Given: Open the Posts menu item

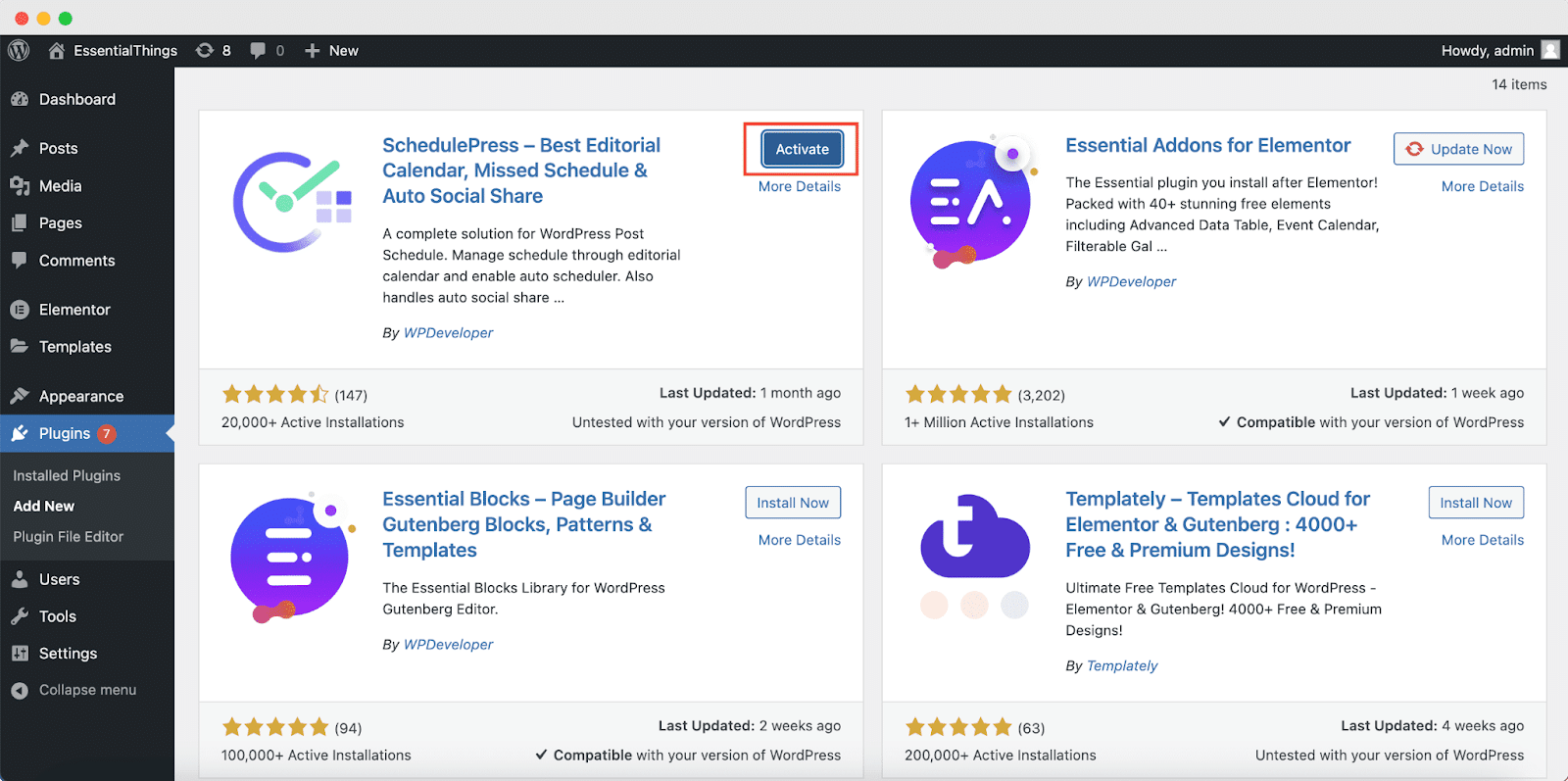Looking at the screenshot, I should pos(58,148).
